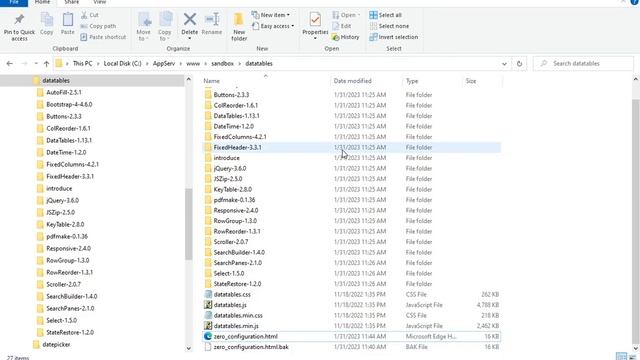
Task: Click the Paste icon in the ribbon
Action: click(x=68, y=20)
